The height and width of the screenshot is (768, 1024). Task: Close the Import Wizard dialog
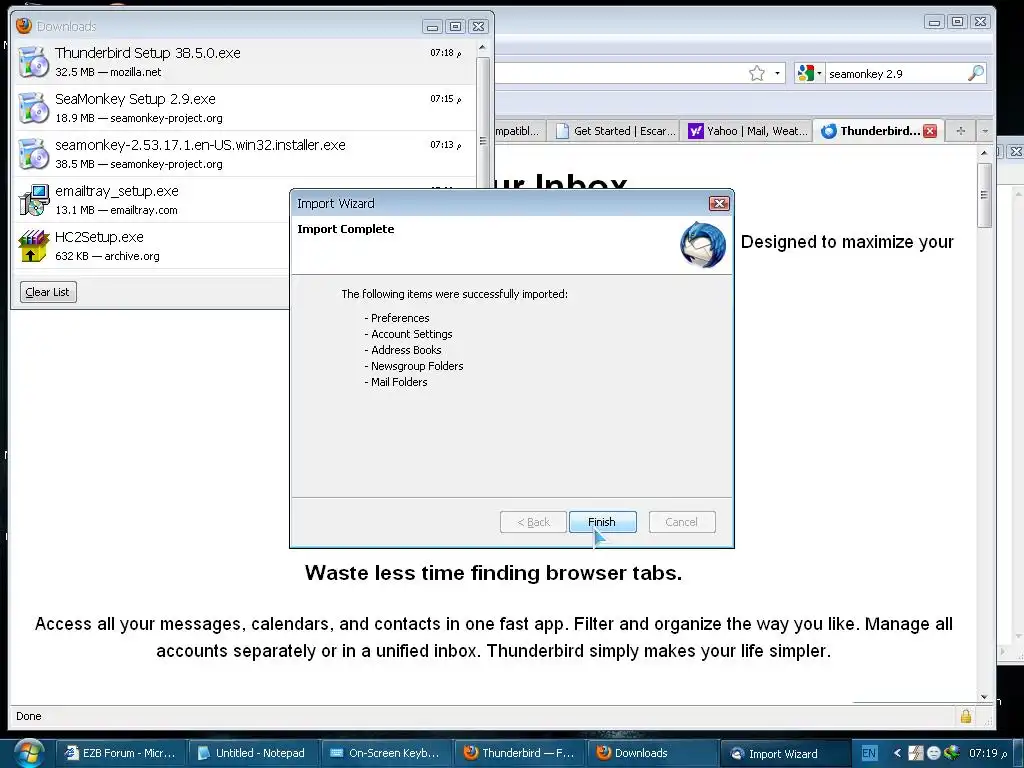pyautogui.click(x=719, y=204)
